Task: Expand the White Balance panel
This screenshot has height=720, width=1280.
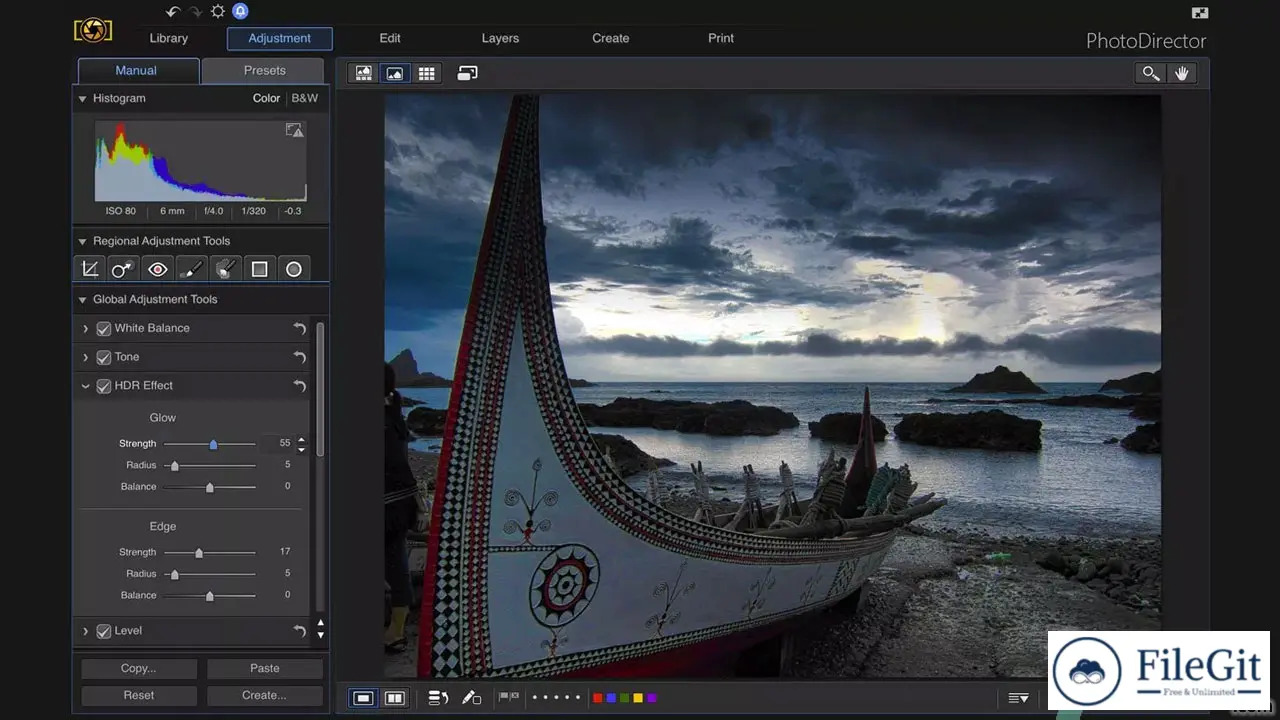Action: click(x=86, y=328)
